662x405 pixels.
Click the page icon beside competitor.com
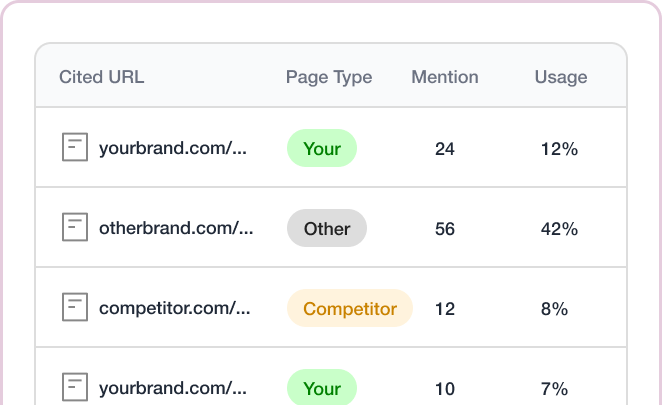75,307
